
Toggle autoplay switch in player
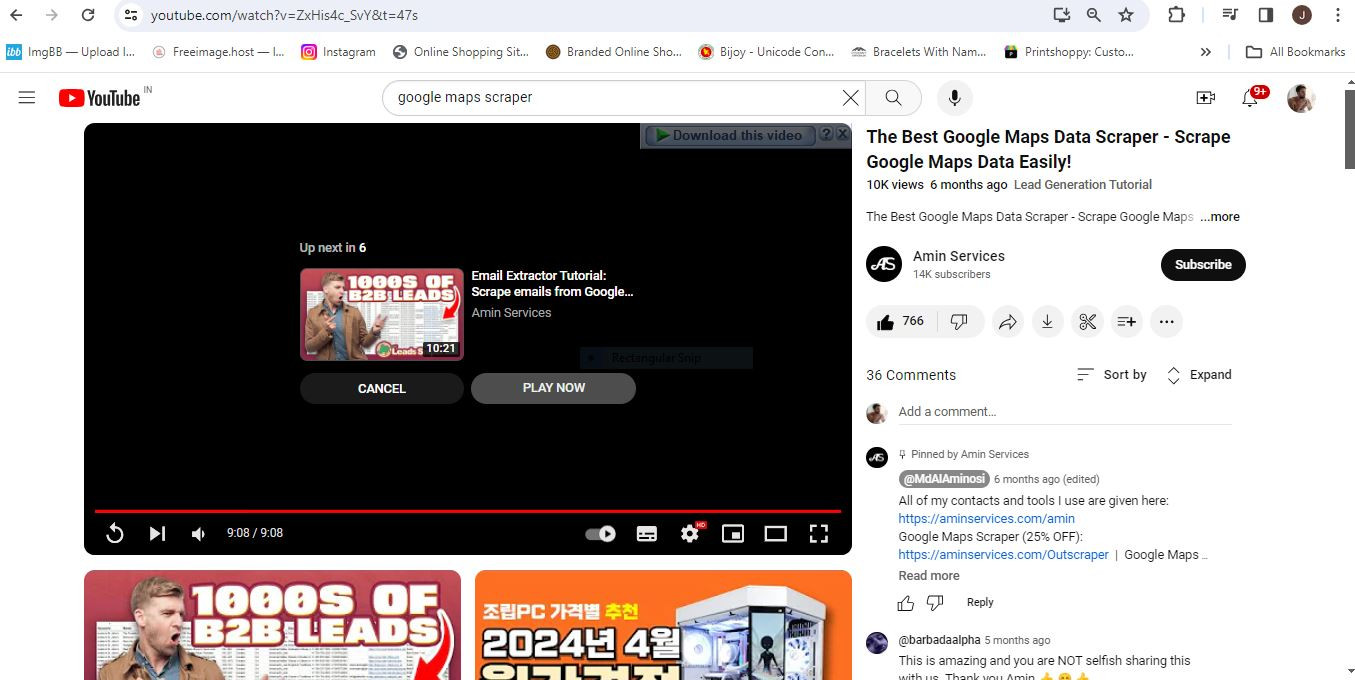[600, 533]
